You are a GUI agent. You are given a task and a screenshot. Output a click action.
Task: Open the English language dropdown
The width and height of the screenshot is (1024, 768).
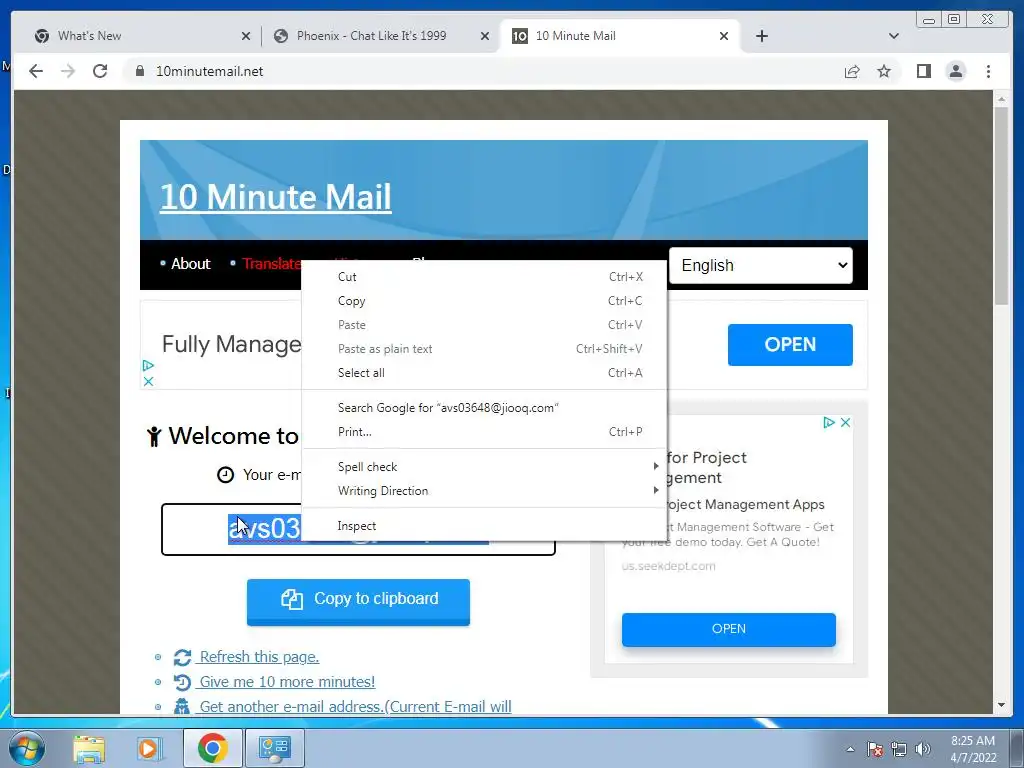tap(761, 265)
